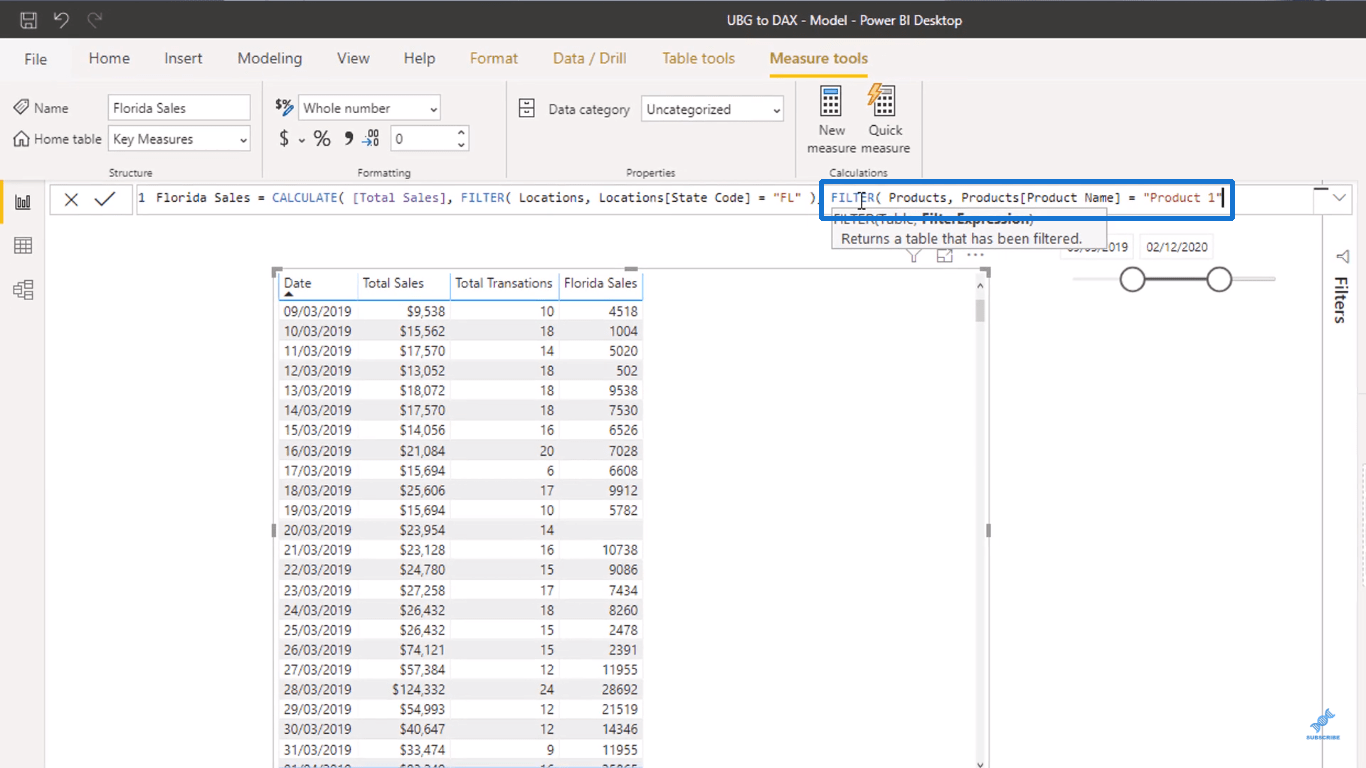Switch to Model view in sidebar

click(22, 290)
